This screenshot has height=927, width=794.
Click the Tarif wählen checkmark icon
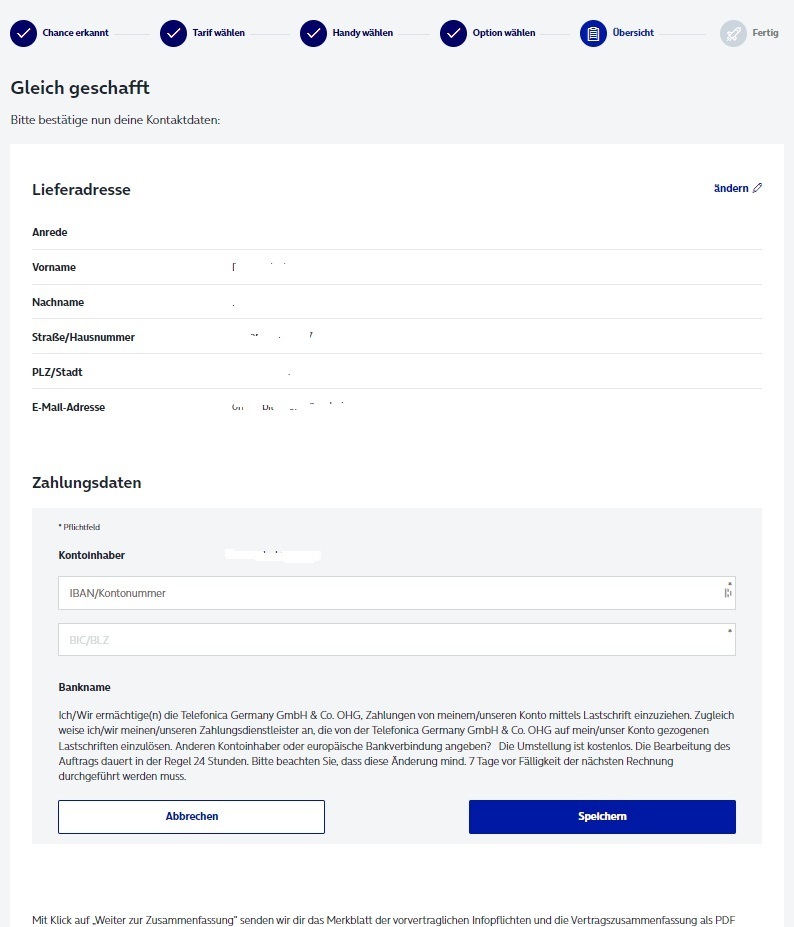coord(173,34)
